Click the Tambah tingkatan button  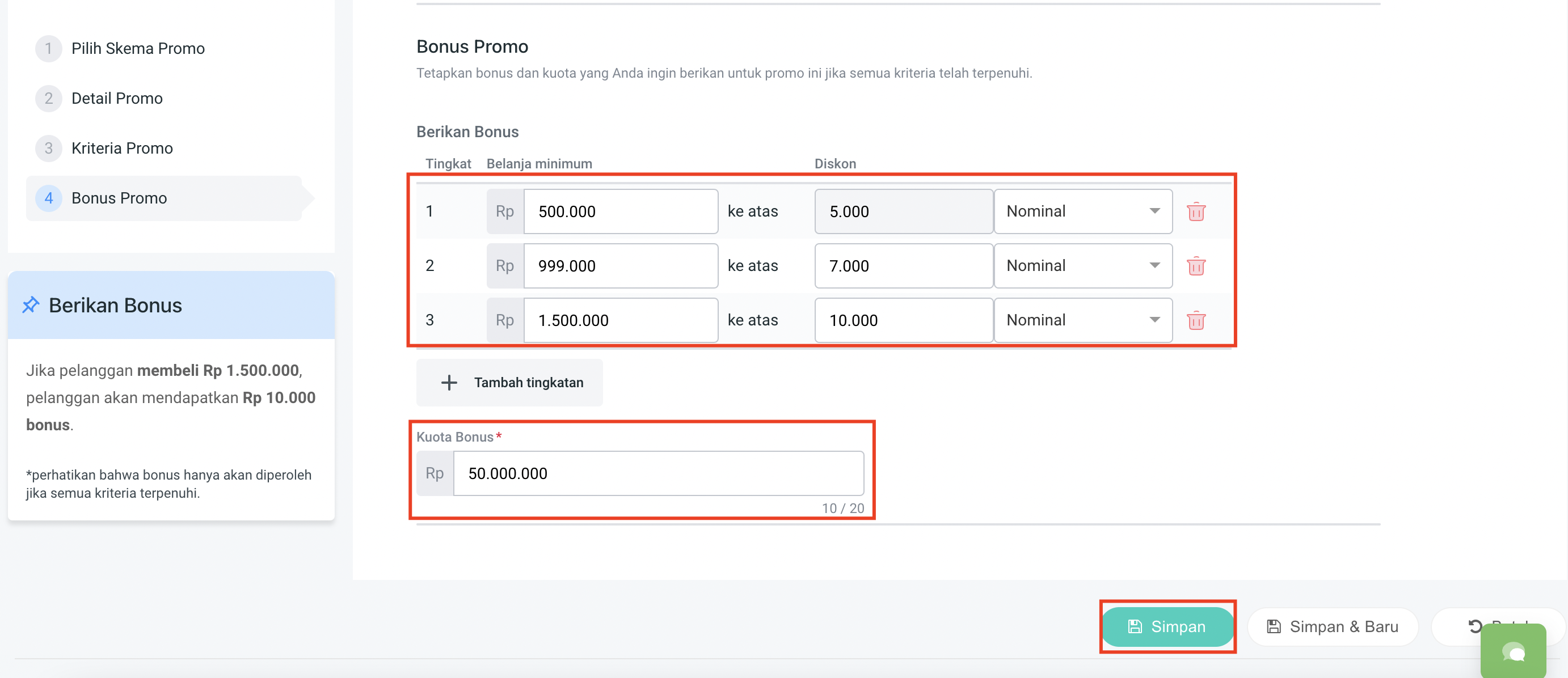coord(510,383)
